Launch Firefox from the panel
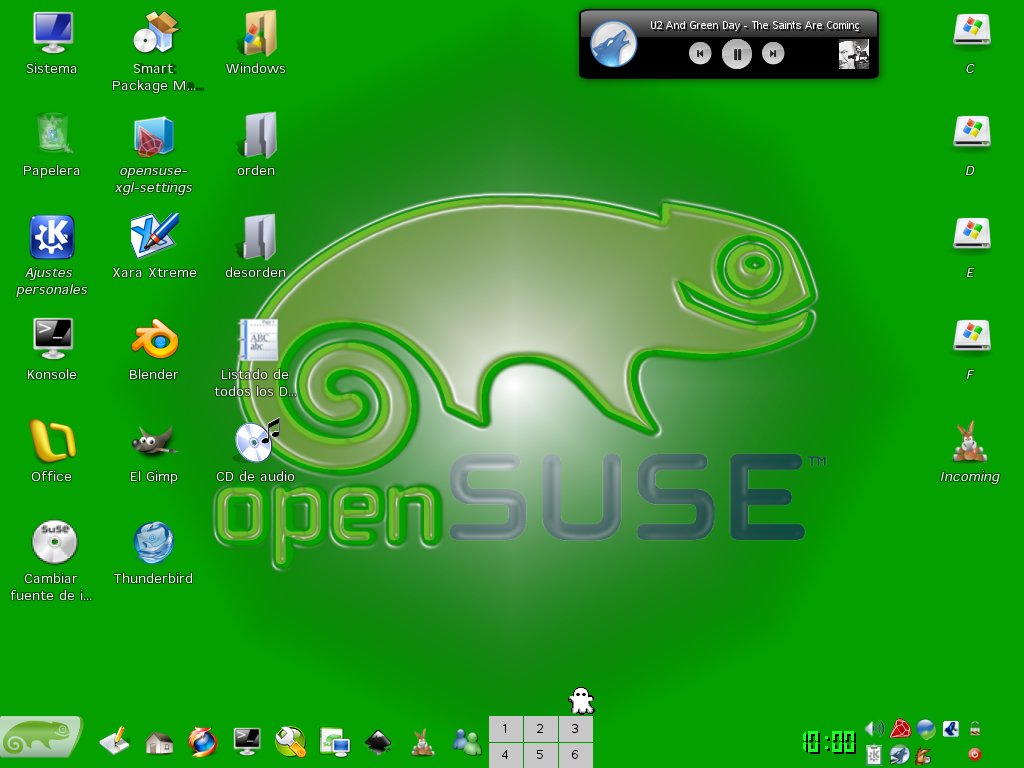Image resolution: width=1024 pixels, height=768 pixels. tap(203, 741)
